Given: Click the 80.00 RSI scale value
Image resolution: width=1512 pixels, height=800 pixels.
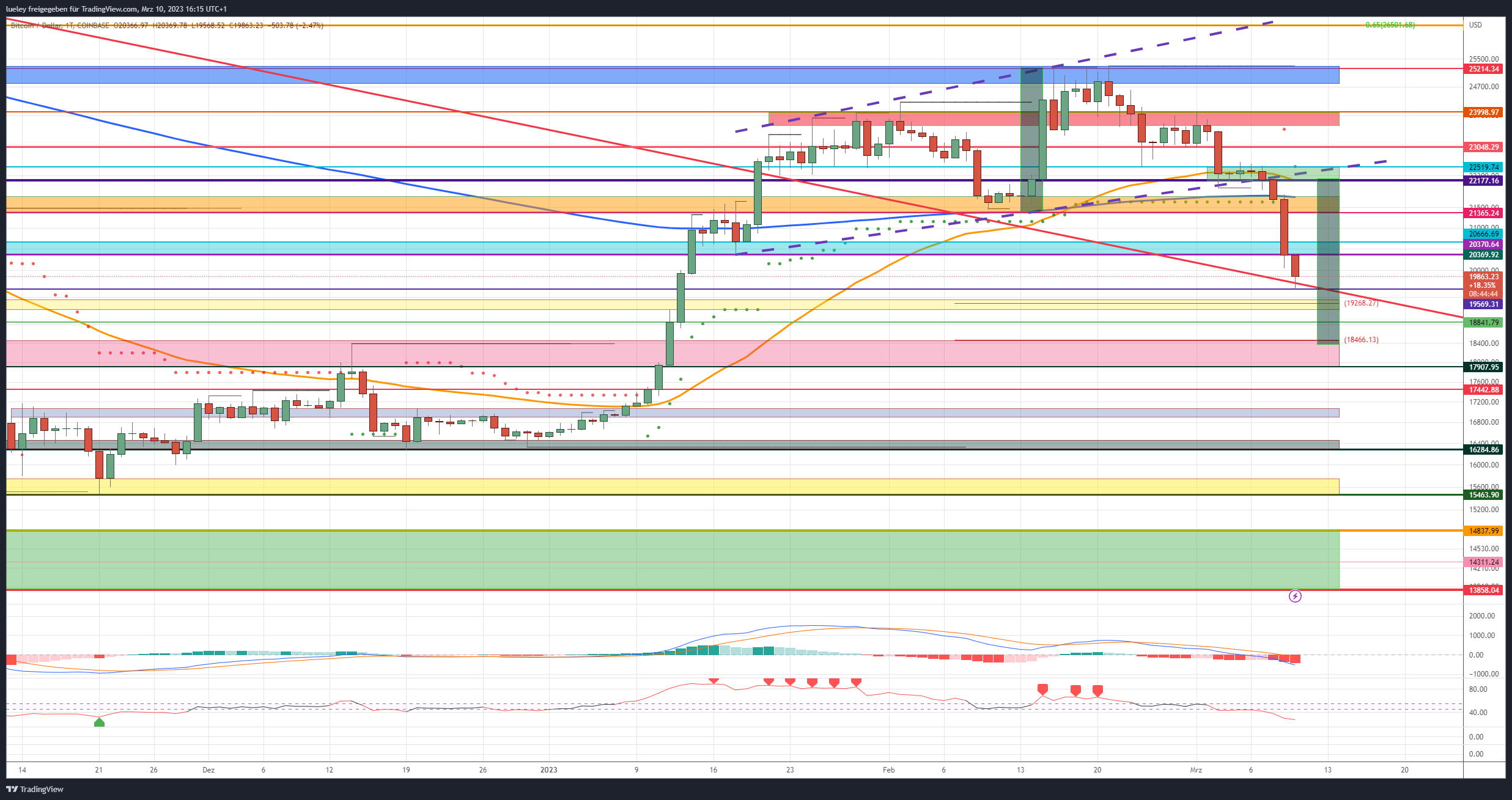Looking at the screenshot, I should (1478, 689).
